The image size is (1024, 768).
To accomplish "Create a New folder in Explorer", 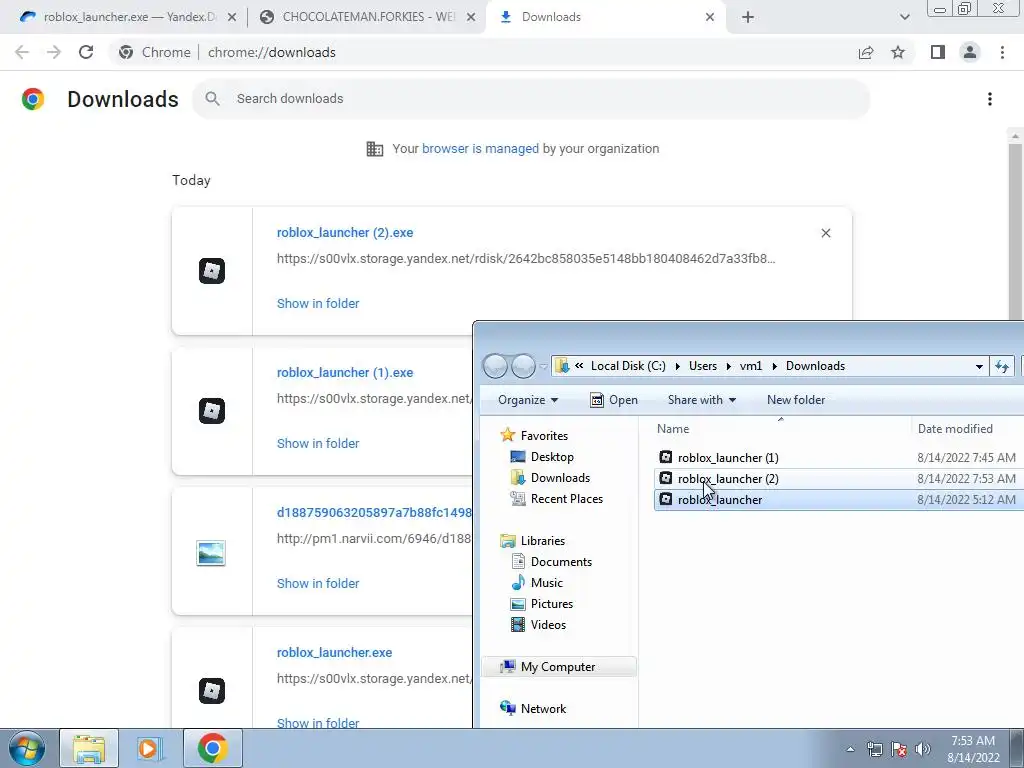I will tap(795, 400).
